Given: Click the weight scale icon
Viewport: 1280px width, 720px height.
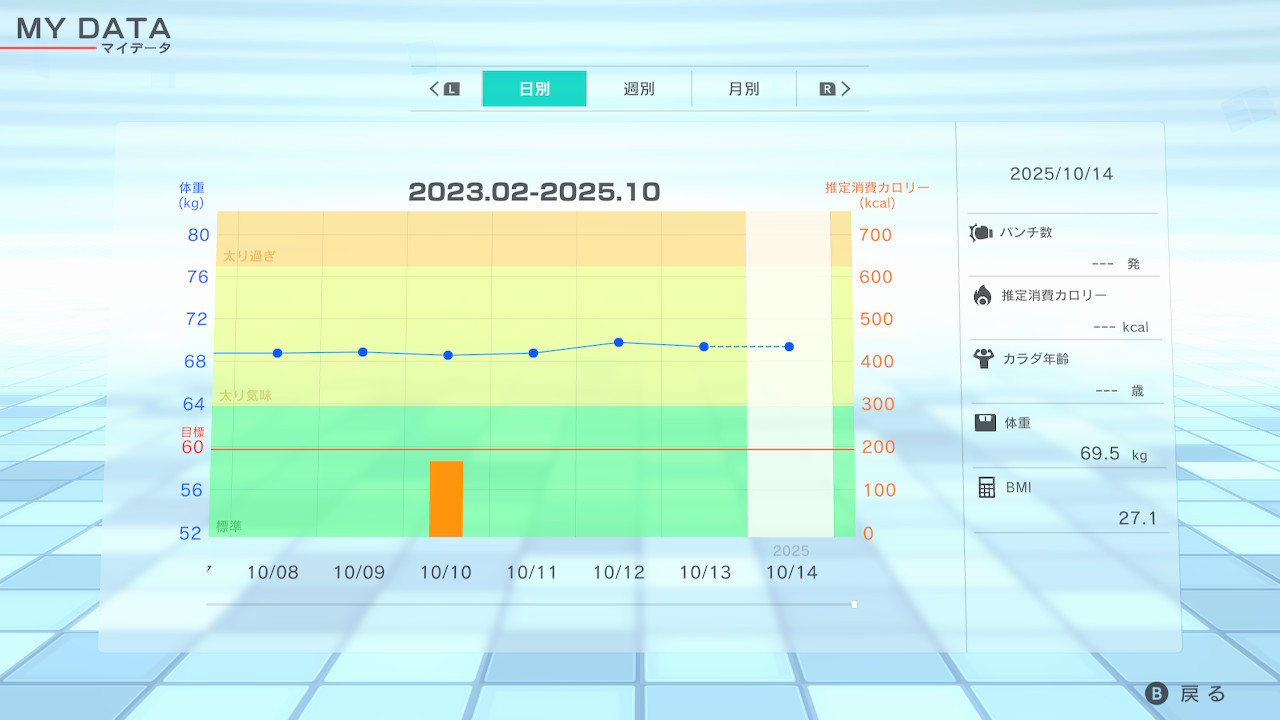Looking at the screenshot, I should (x=985, y=422).
